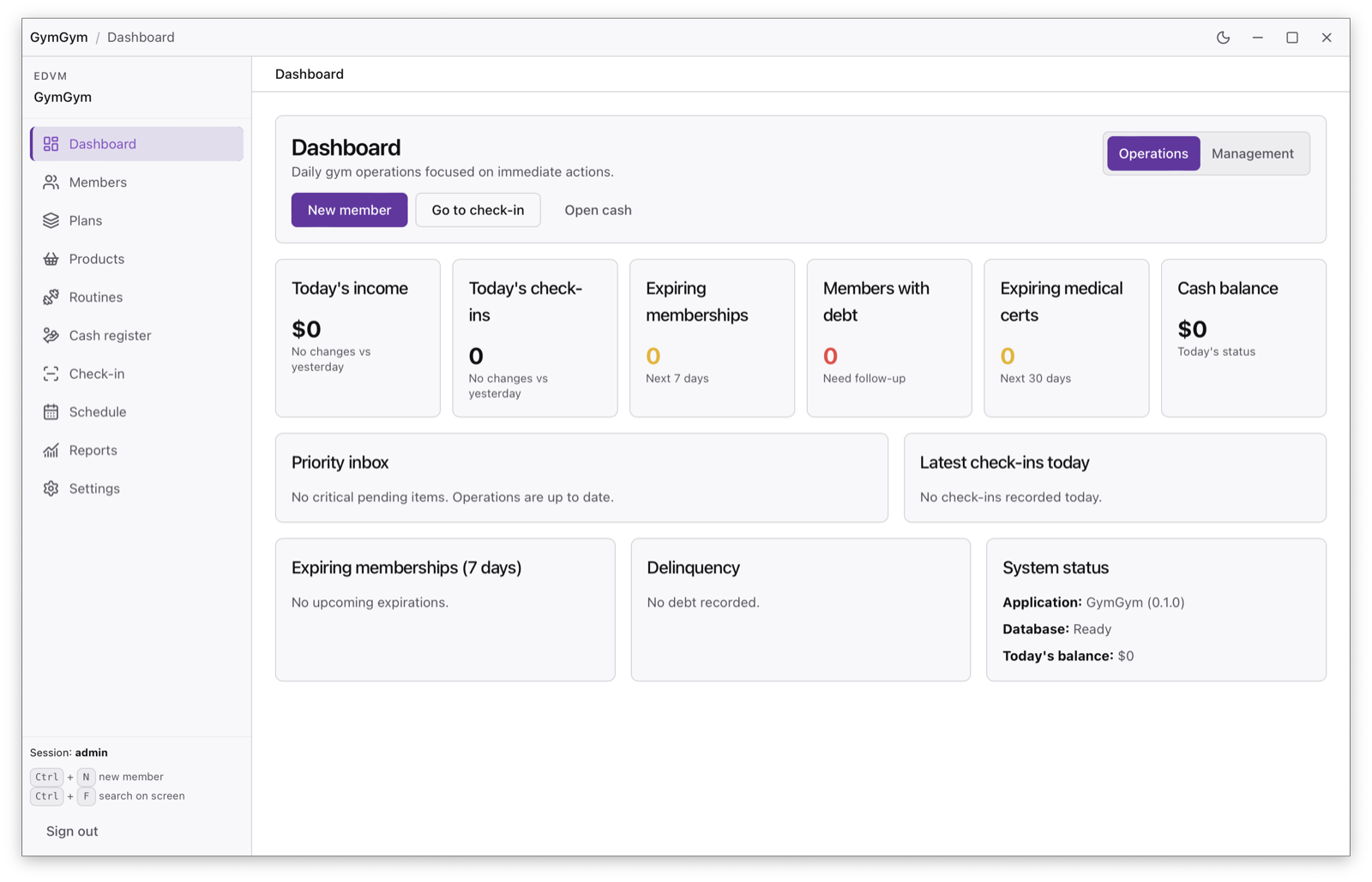Open Schedule using the calendar icon
The height and width of the screenshot is (882, 1372).
point(51,411)
